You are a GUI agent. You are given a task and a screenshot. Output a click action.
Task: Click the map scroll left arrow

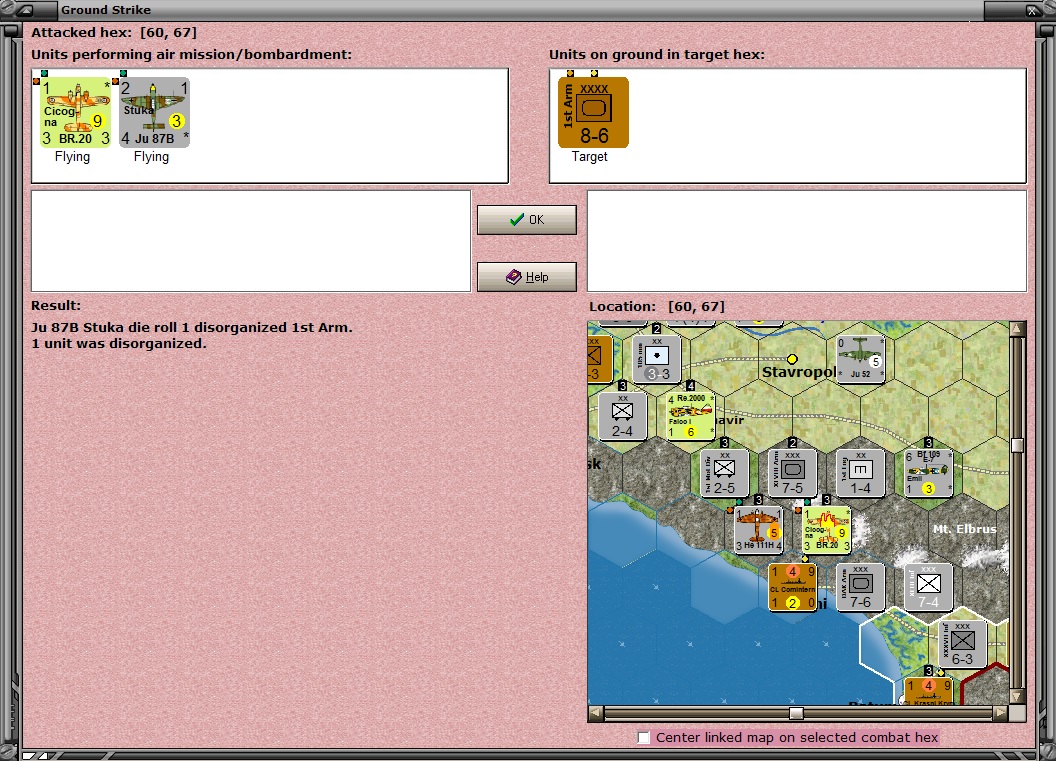point(595,713)
